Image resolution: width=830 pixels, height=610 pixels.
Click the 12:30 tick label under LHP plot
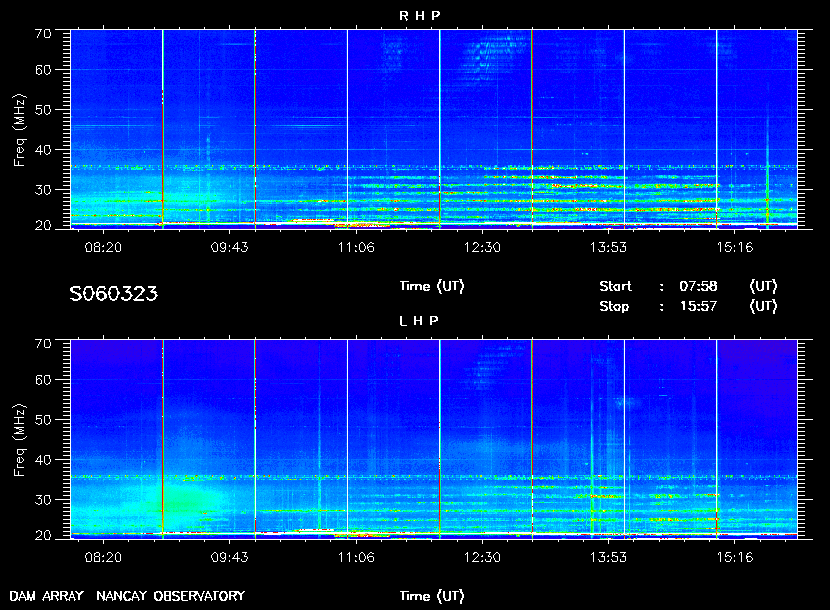(482, 557)
